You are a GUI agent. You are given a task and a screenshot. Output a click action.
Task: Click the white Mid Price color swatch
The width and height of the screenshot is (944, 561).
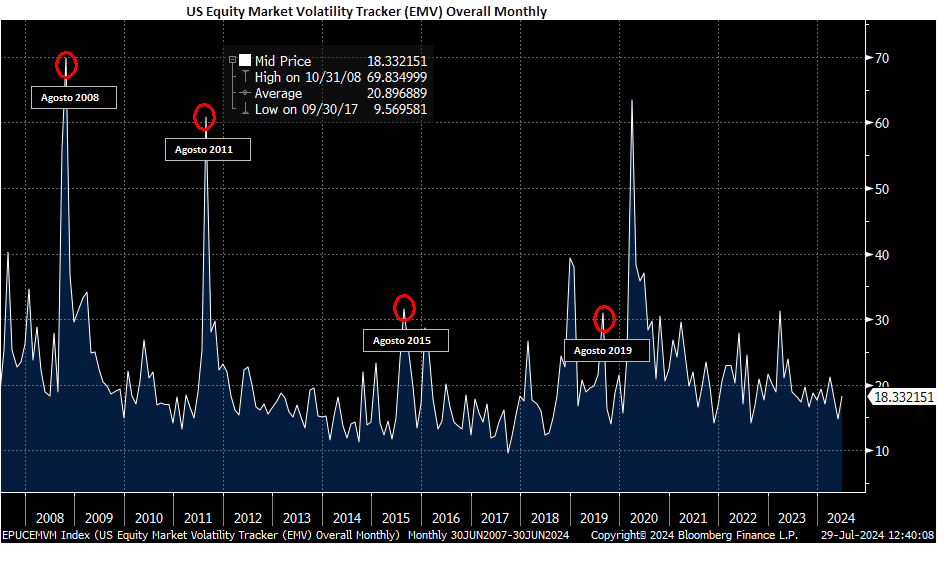coord(245,60)
